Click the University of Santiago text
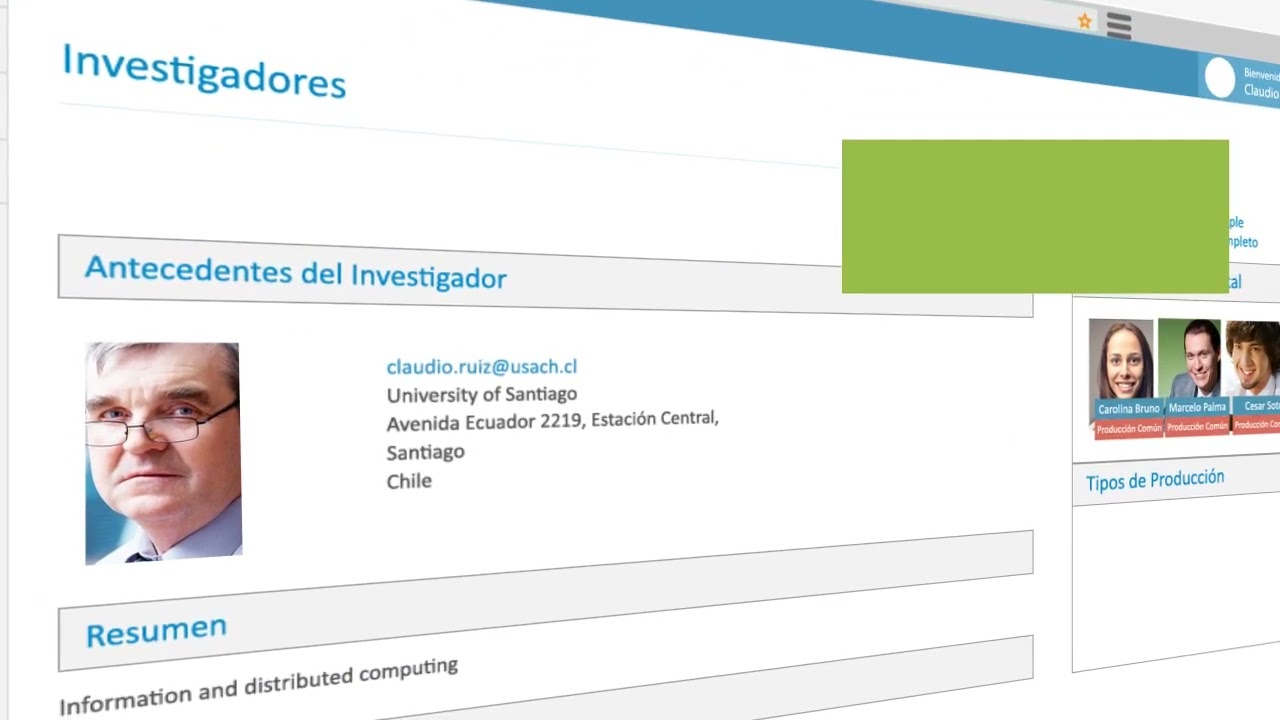This screenshot has width=1280, height=720. (482, 394)
